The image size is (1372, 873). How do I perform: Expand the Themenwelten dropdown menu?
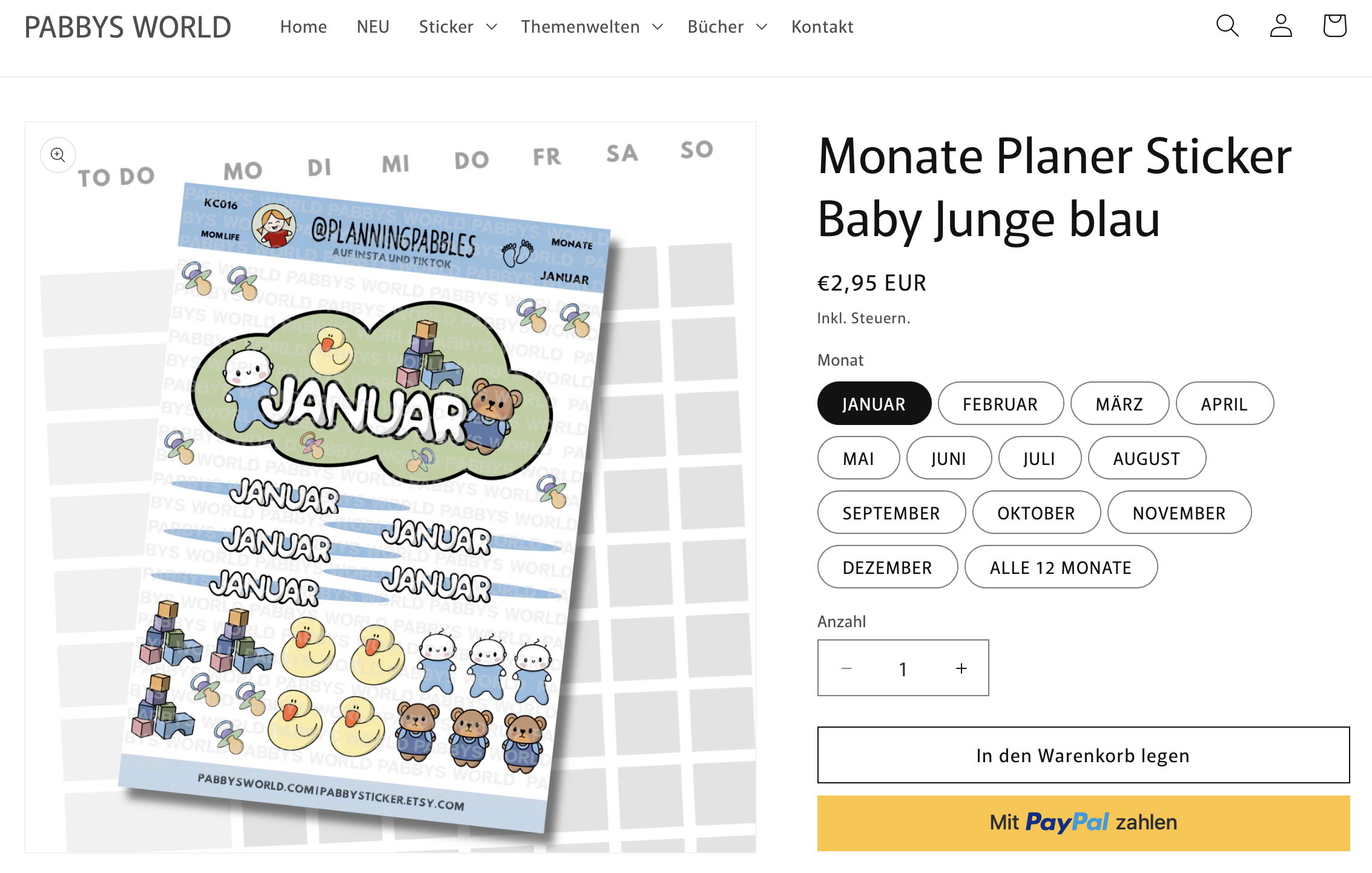click(592, 27)
